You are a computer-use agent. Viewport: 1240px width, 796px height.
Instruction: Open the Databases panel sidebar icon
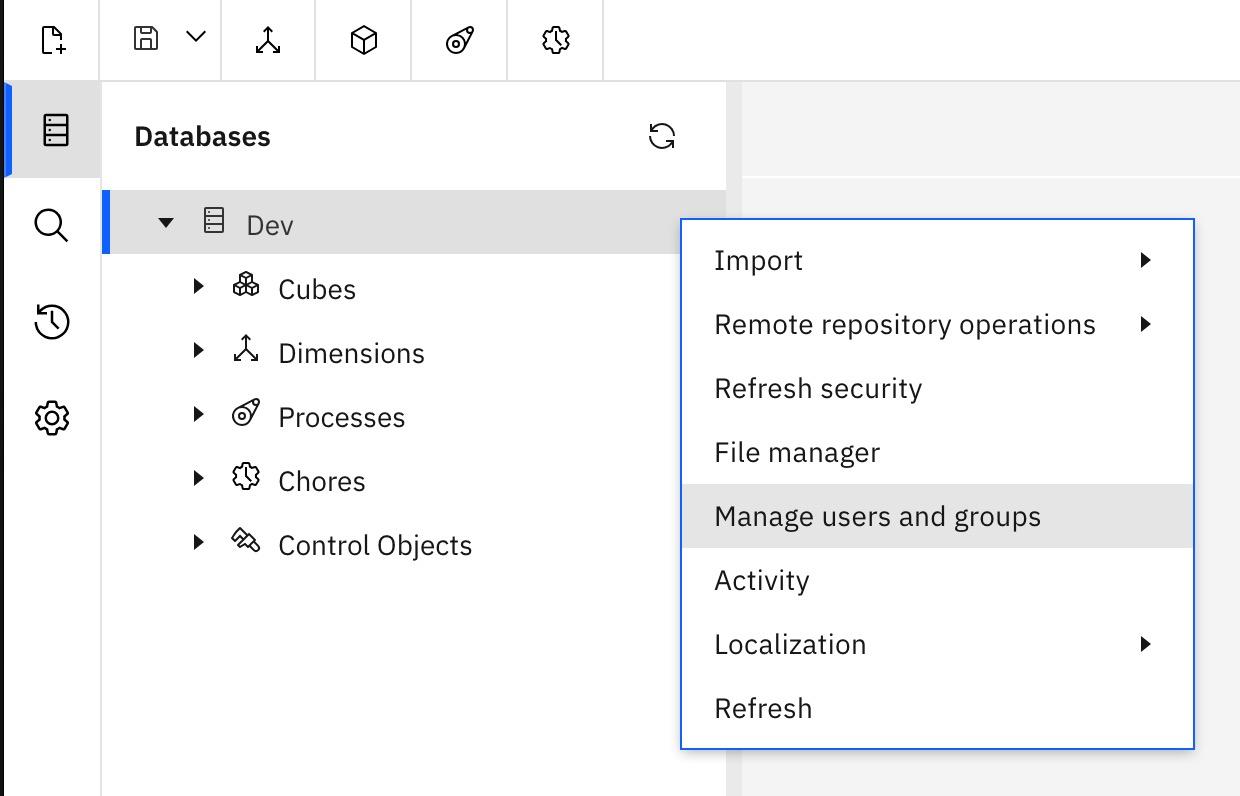click(55, 130)
